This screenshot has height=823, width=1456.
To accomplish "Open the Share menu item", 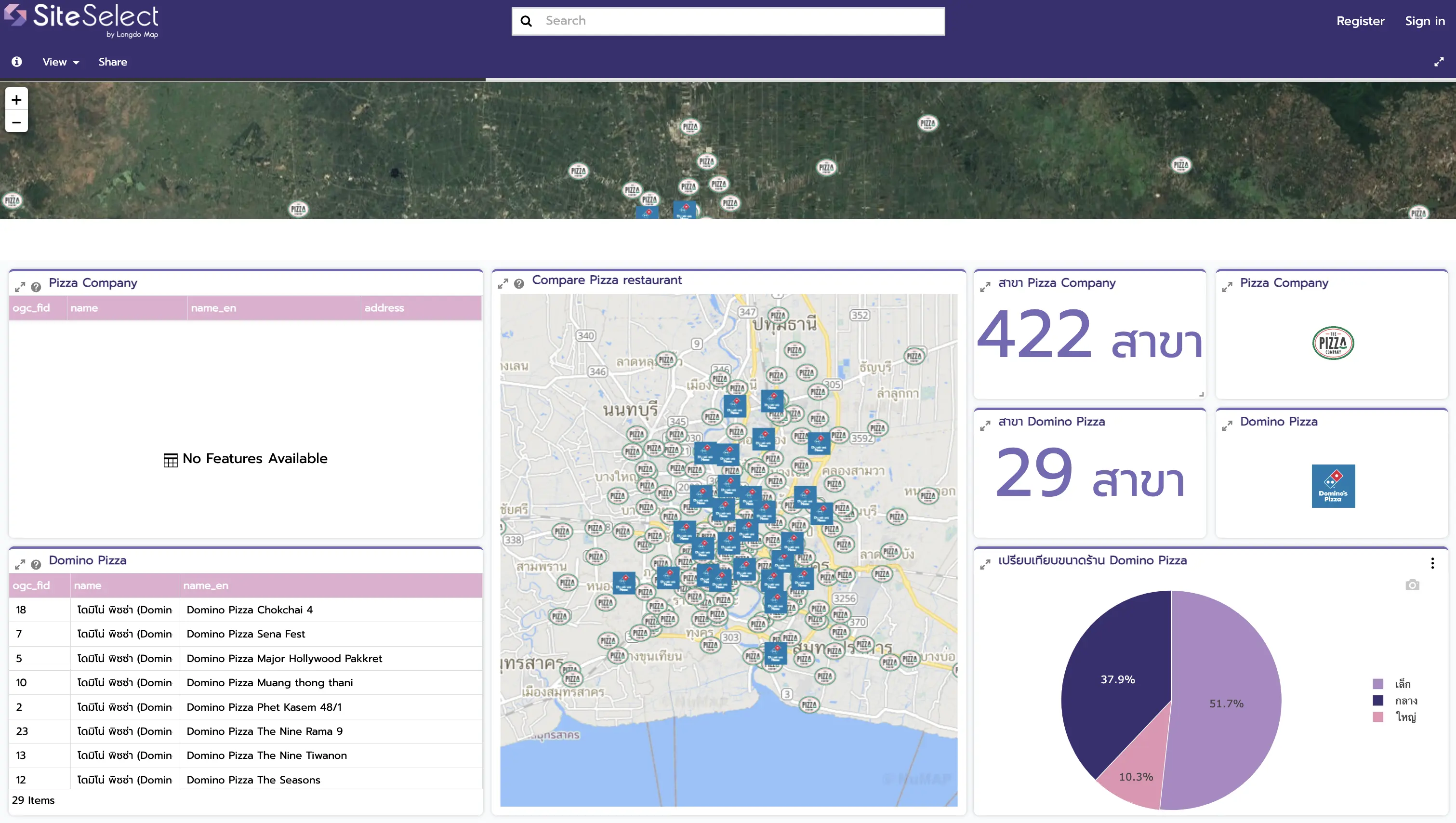I will (112, 62).
